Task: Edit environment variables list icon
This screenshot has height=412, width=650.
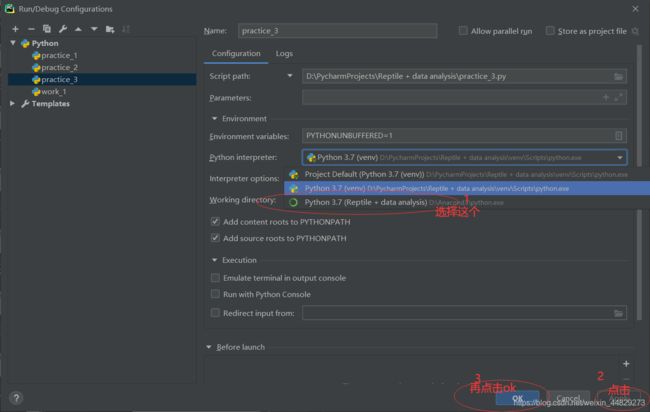Action: tap(618, 136)
